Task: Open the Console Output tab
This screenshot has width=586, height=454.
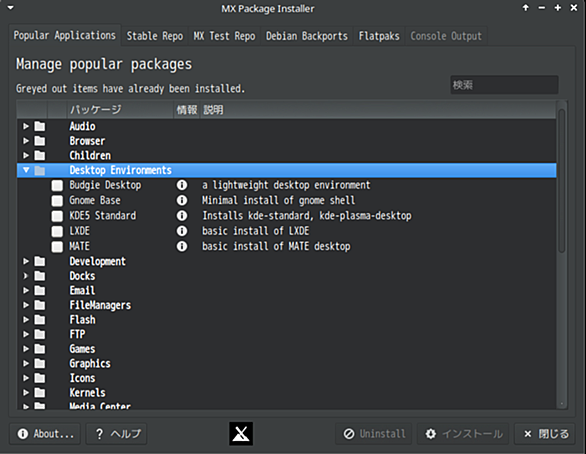Action: [446, 36]
